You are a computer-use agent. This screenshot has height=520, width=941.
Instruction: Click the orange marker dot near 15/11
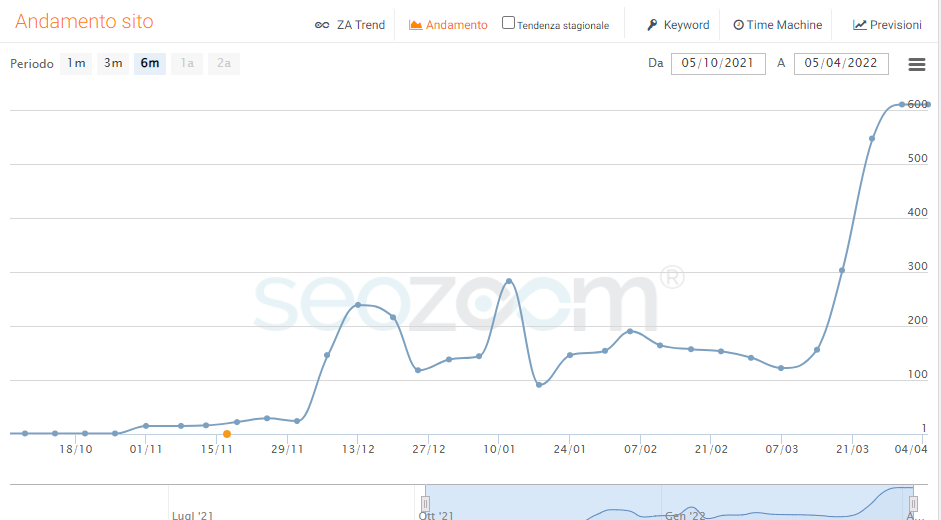tap(227, 434)
